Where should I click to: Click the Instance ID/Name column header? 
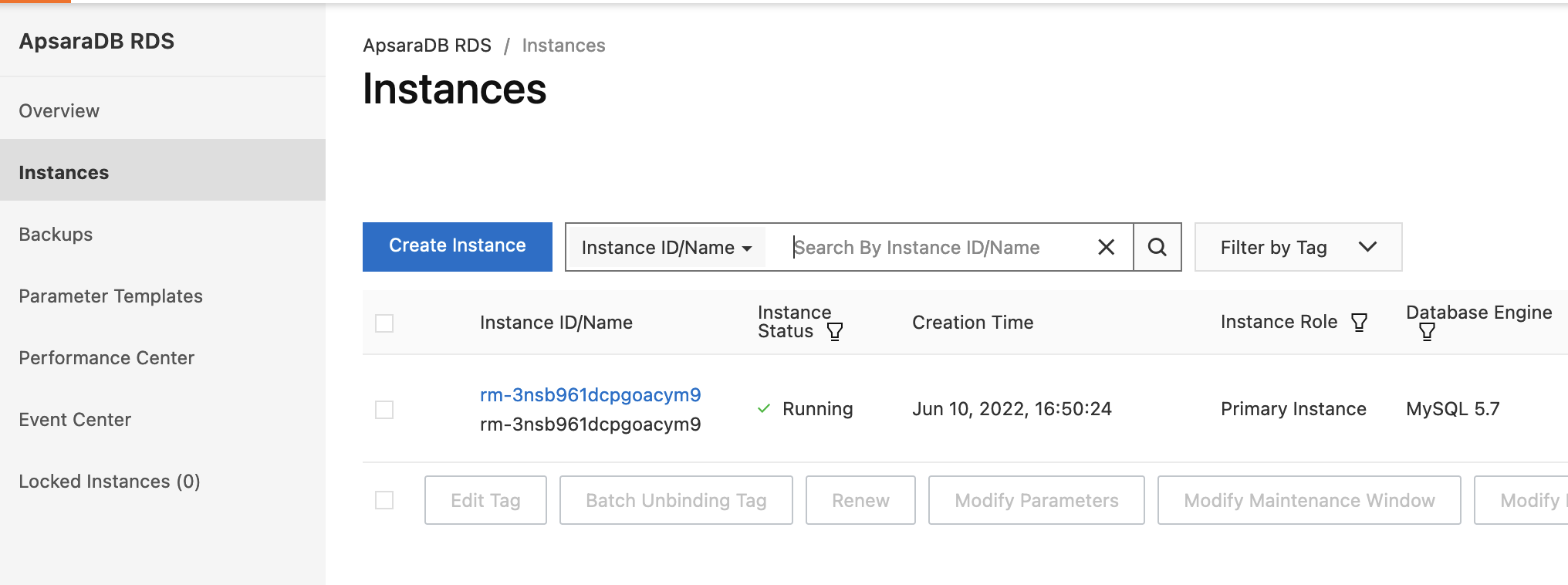[x=556, y=323]
